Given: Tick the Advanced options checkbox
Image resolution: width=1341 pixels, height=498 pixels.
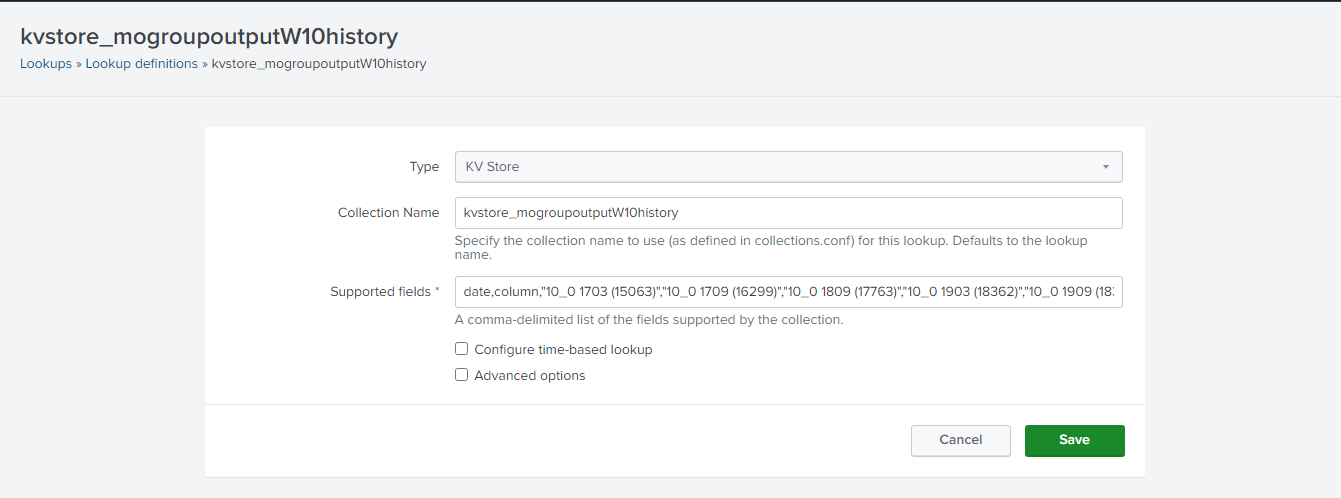Looking at the screenshot, I should [x=461, y=375].
